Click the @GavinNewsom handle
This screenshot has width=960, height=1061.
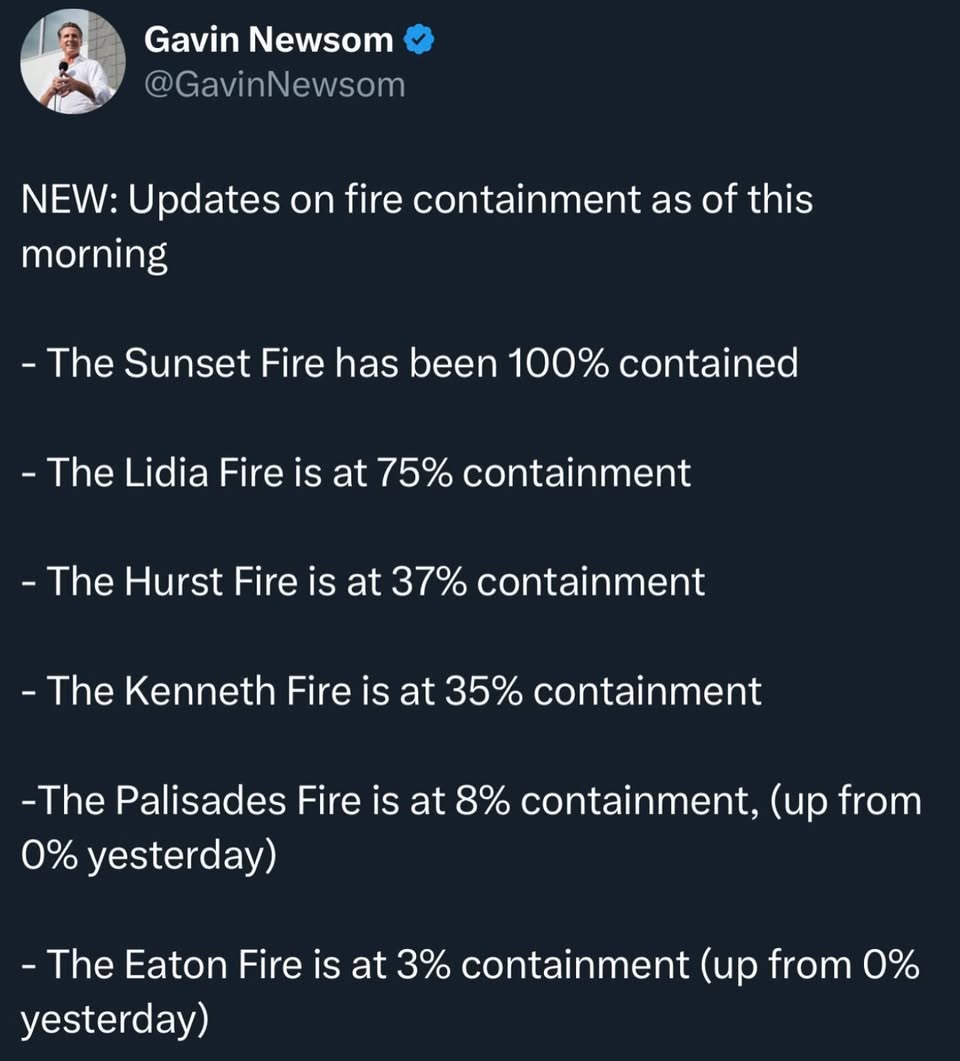[275, 85]
